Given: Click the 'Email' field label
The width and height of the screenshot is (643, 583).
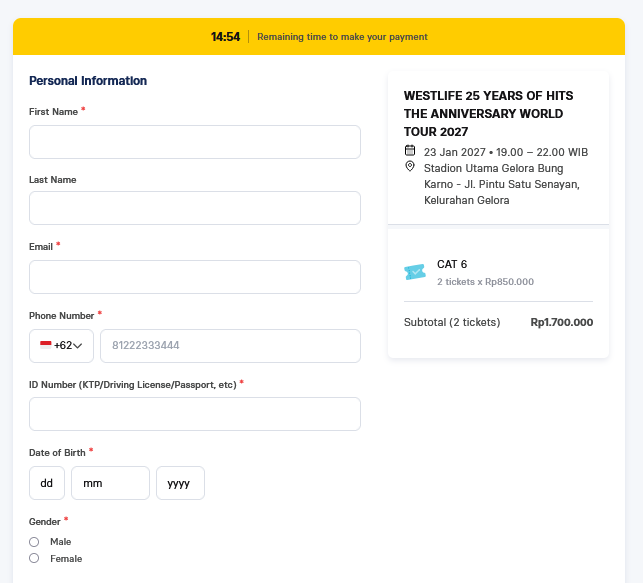Looking at the screenshot, I should point(41,247).
